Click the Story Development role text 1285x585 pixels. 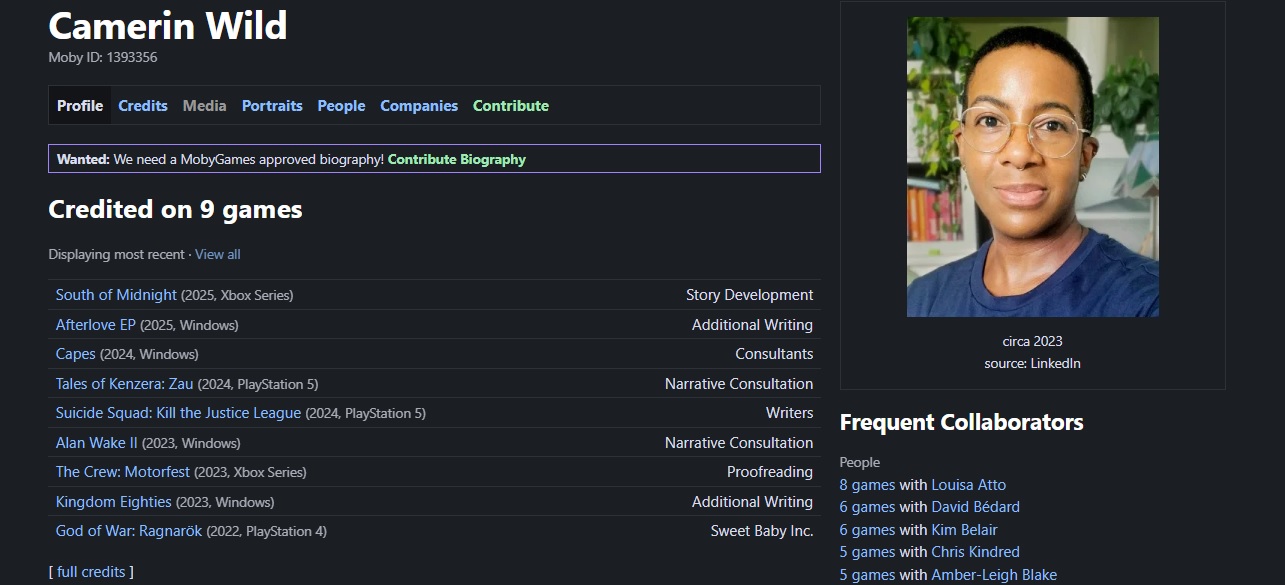[x=750, y=295]
